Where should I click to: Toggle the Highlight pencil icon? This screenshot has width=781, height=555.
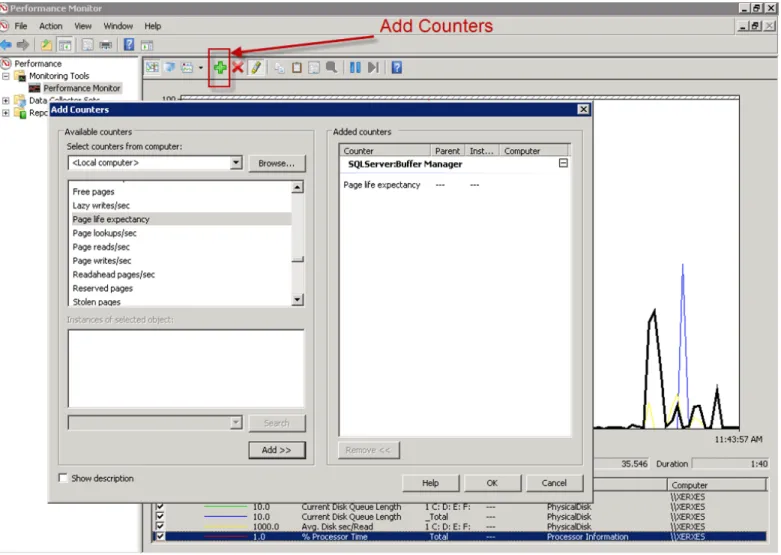pyautogui.click(x=256, y=67)
